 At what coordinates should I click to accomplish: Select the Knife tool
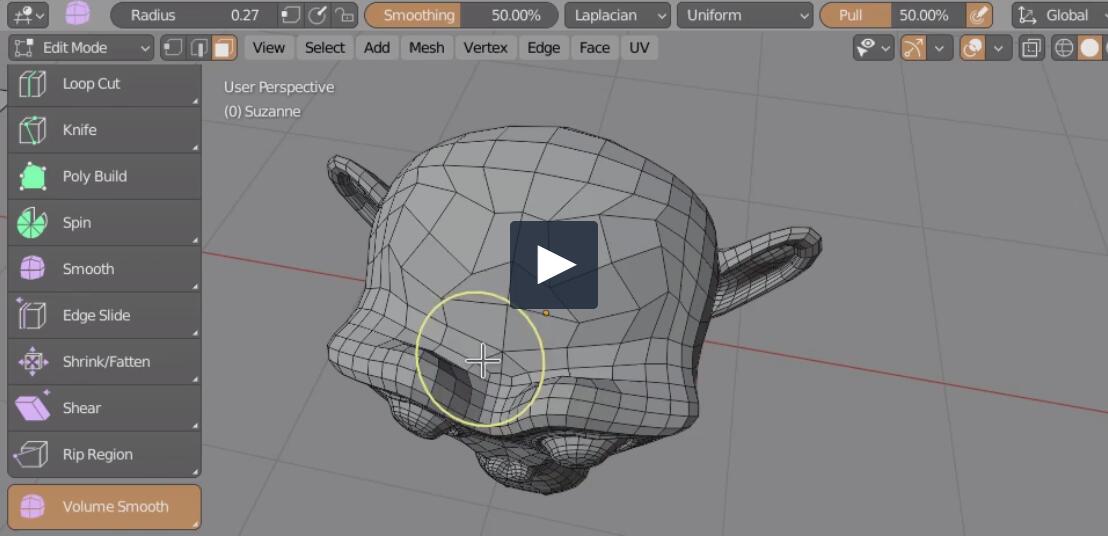click(x=104, y=131)
